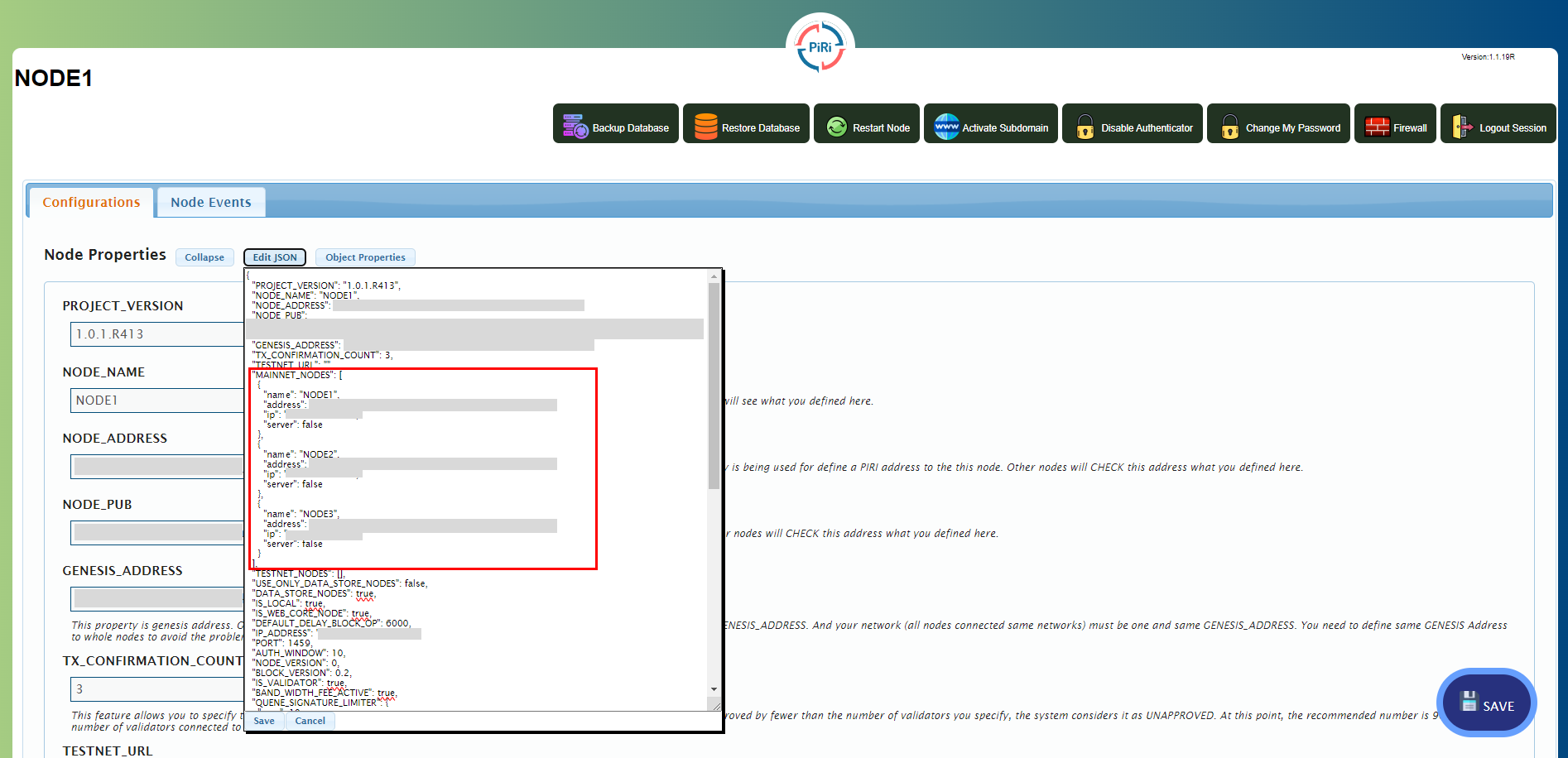Image resolution: width=1568 pixels, height=758 pixels.
Task: Toggle the Edit JSON editor button
Action: 275,257
